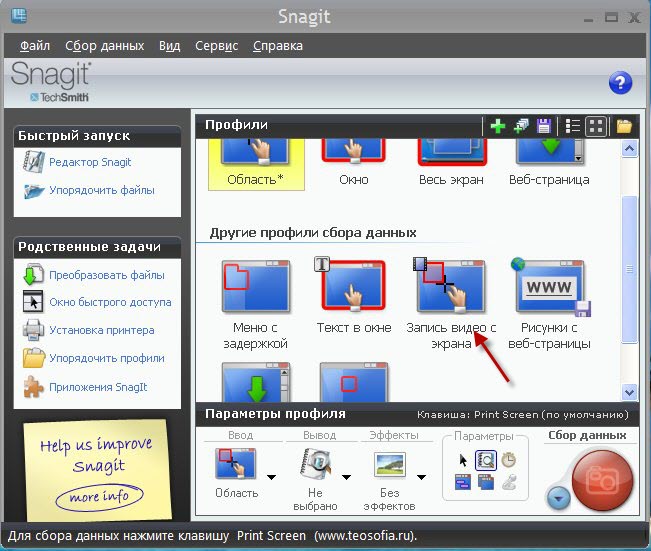Click the add-profile-via-wizard icon with stacked pages
This screenshot has height=551, width=651.
[521, 126]
